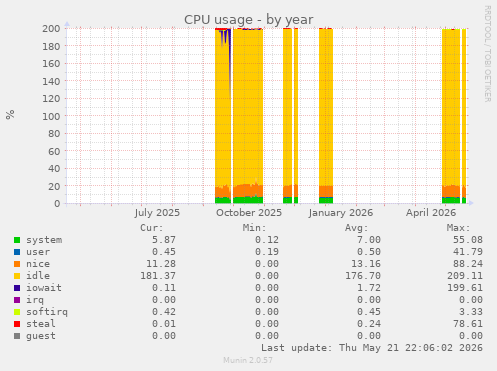The image size is (497, 371).
Task: Click the dark blue iowait legend swatch
Action: pos(17,288)
